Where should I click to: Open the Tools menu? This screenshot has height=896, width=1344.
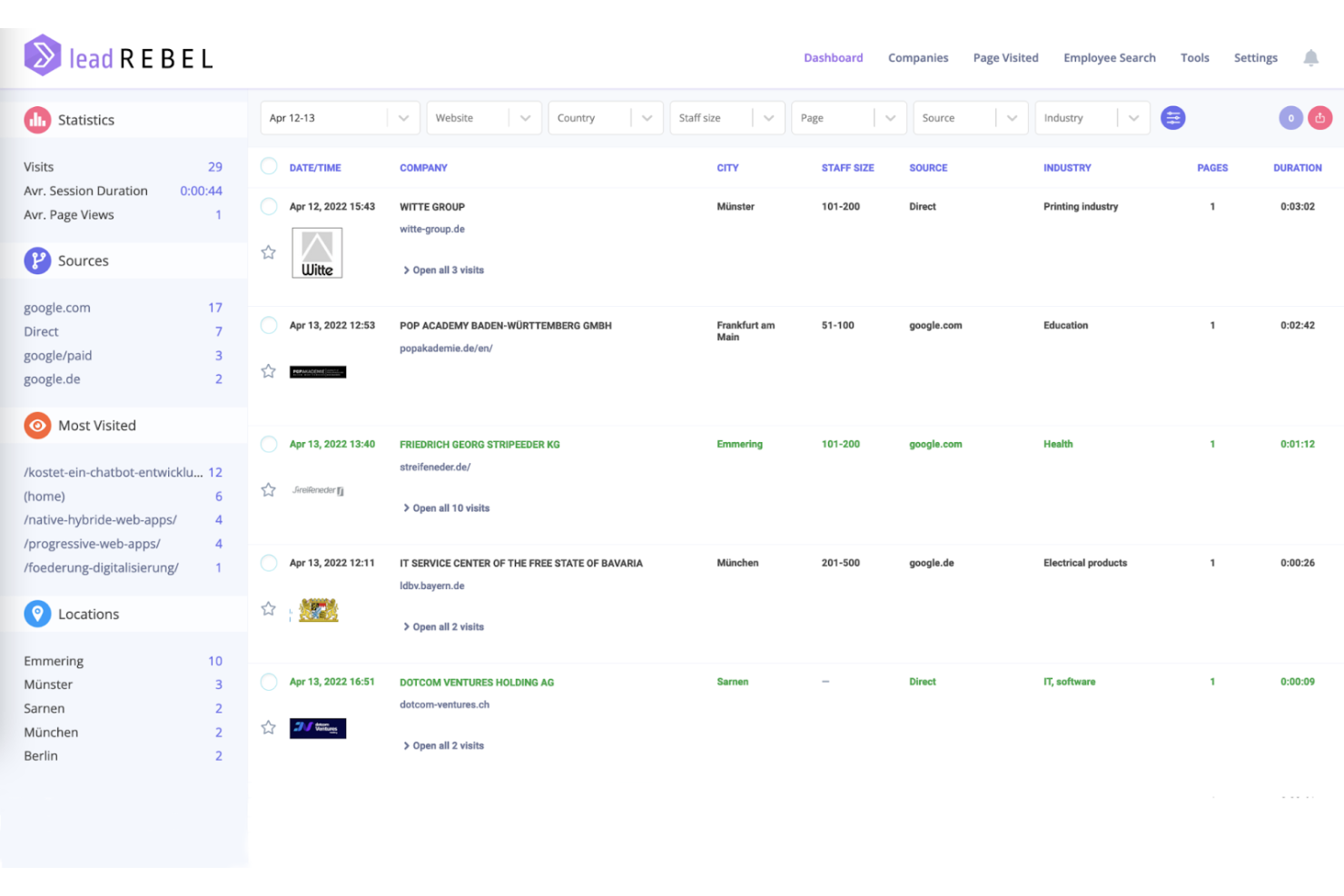click(x=1195, y=58)
